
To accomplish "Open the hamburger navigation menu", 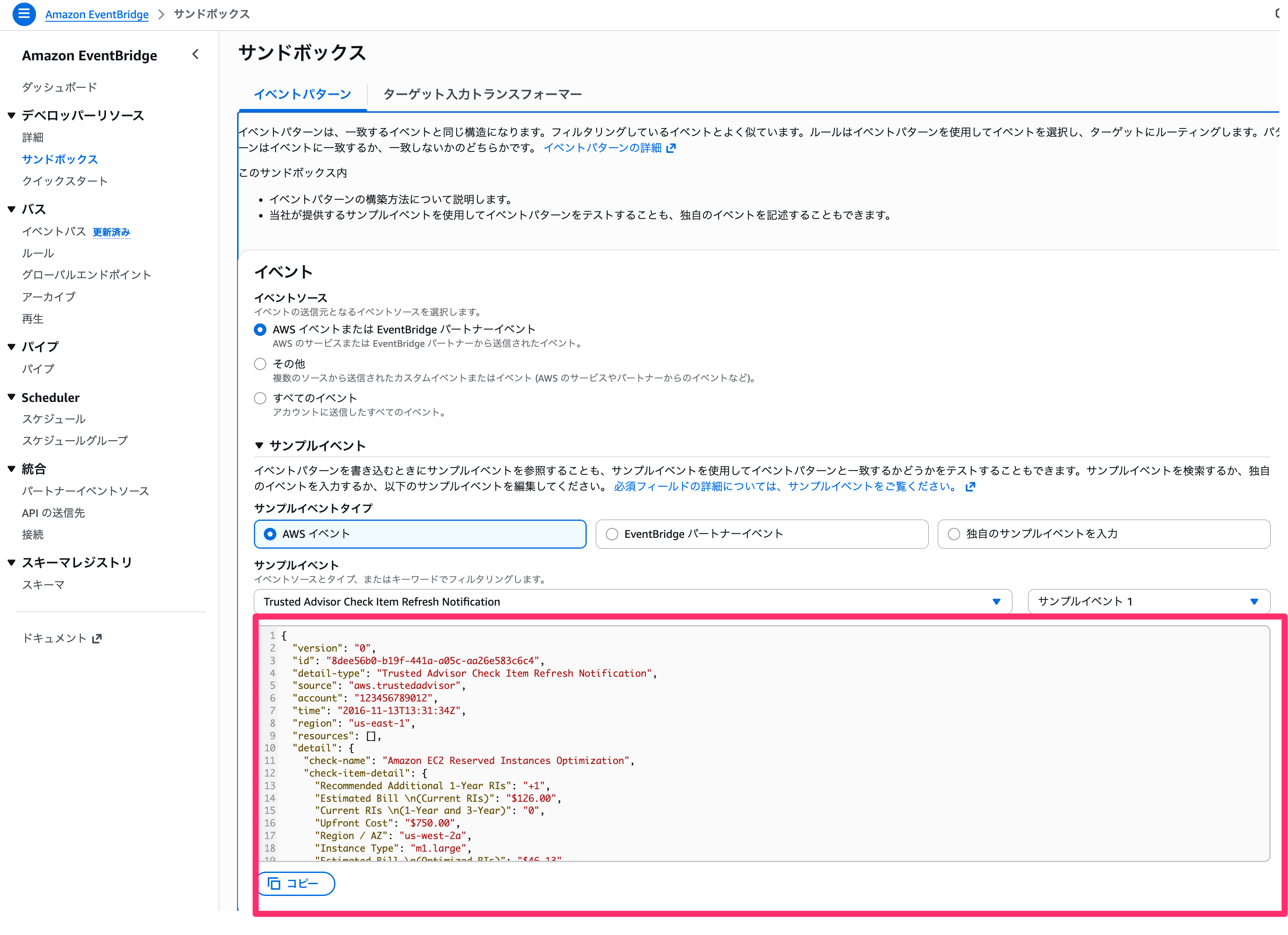I will click(24, 14).
